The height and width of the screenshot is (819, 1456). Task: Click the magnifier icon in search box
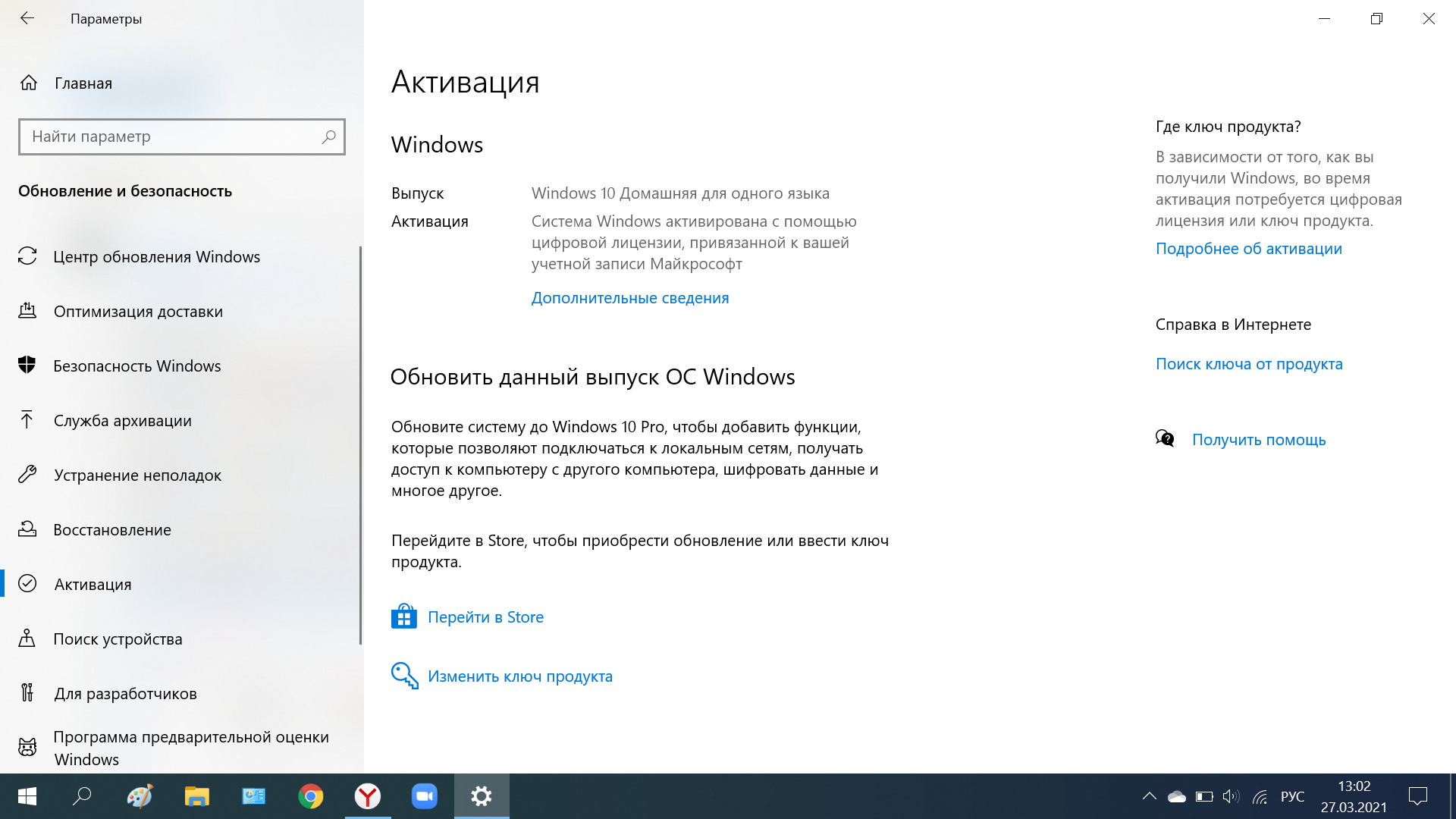coord(328,136)
